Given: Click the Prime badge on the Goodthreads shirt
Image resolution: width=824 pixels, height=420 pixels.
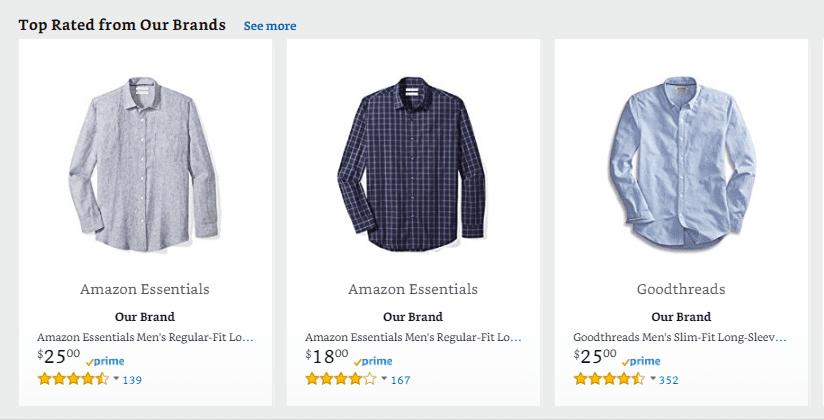Looking at the screenshot, I should click(641, 361).
